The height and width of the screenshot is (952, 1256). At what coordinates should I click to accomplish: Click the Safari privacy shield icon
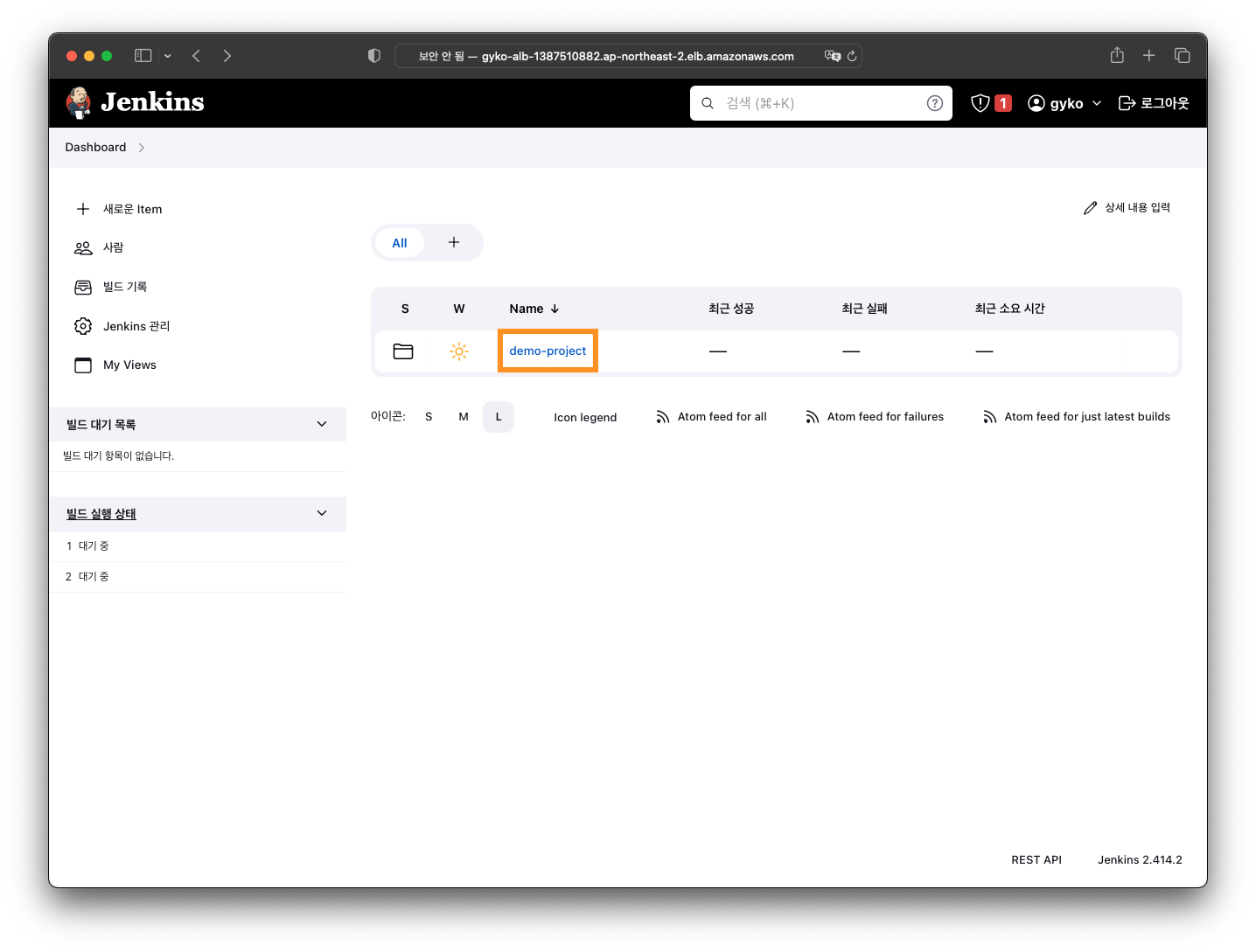coord(374,56)
